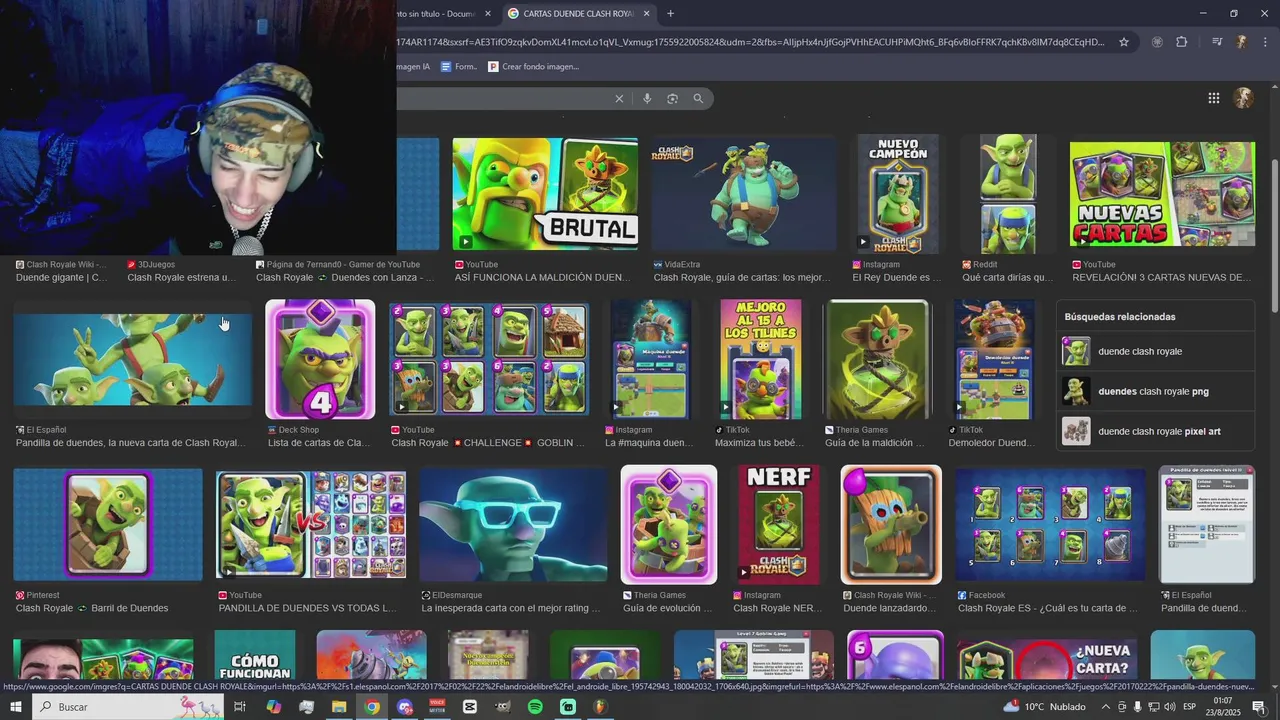Image resolution: width=1280 pixels, height=720 pixels.
Task: Open the Chrome profile avatar in toolbar
Action: pyautogui.click(x=1241, y=42)
